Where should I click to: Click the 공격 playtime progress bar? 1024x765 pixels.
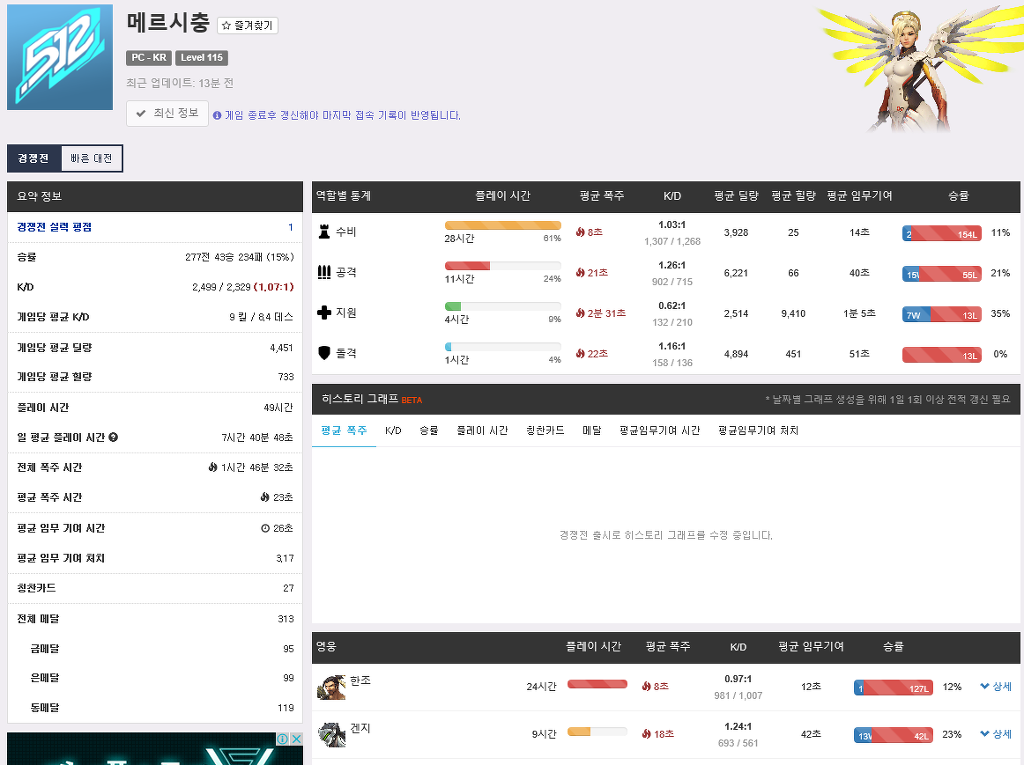coord(503,266)
